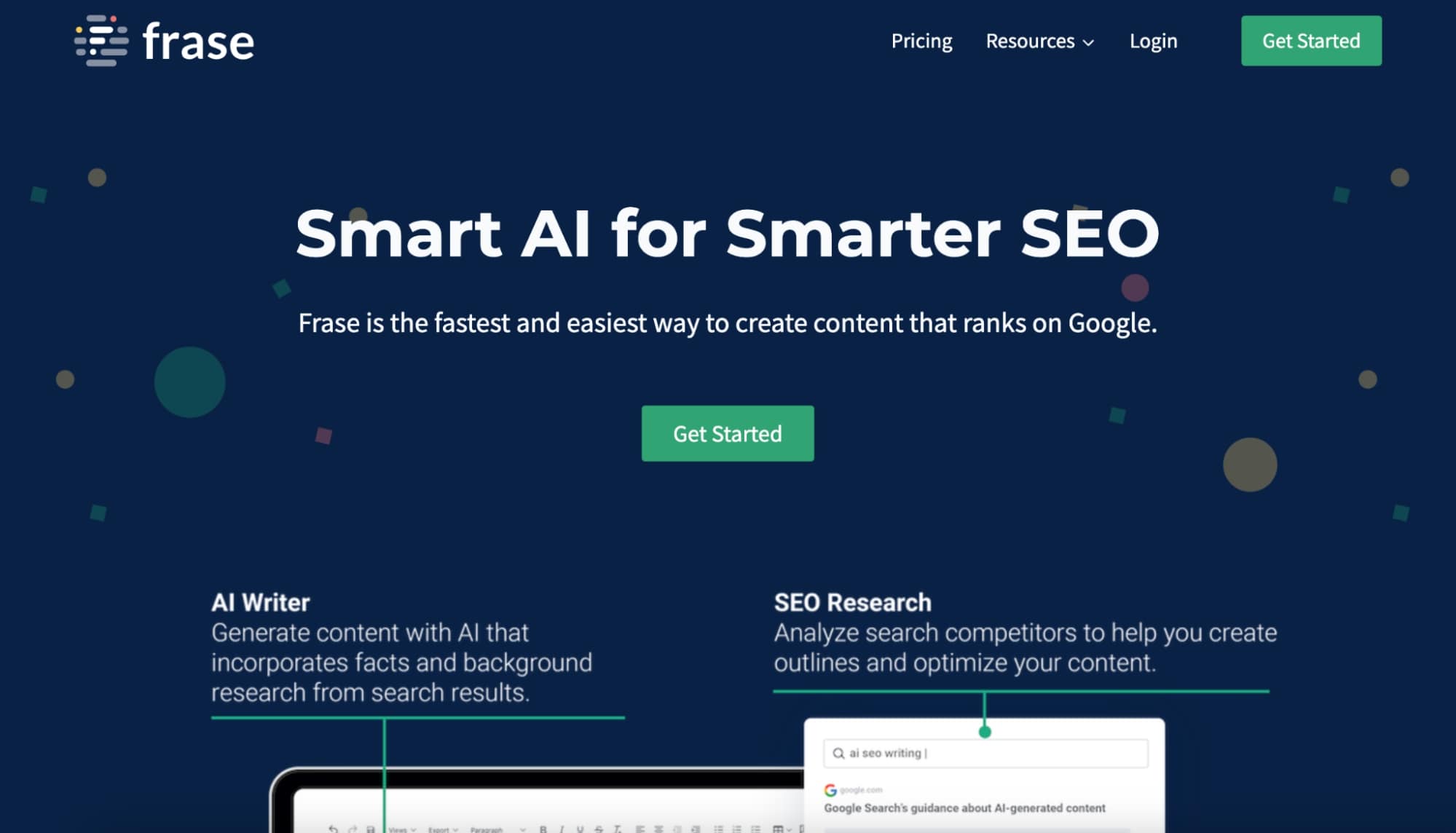The image size is (1456, 833).
Task: Click the magnifier search icon
Action: click(x=838, y=753)
